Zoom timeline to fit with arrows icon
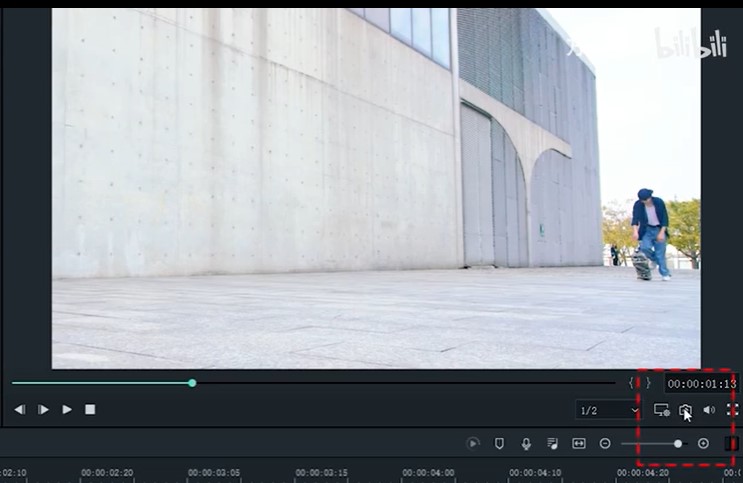 coord(579,443)
